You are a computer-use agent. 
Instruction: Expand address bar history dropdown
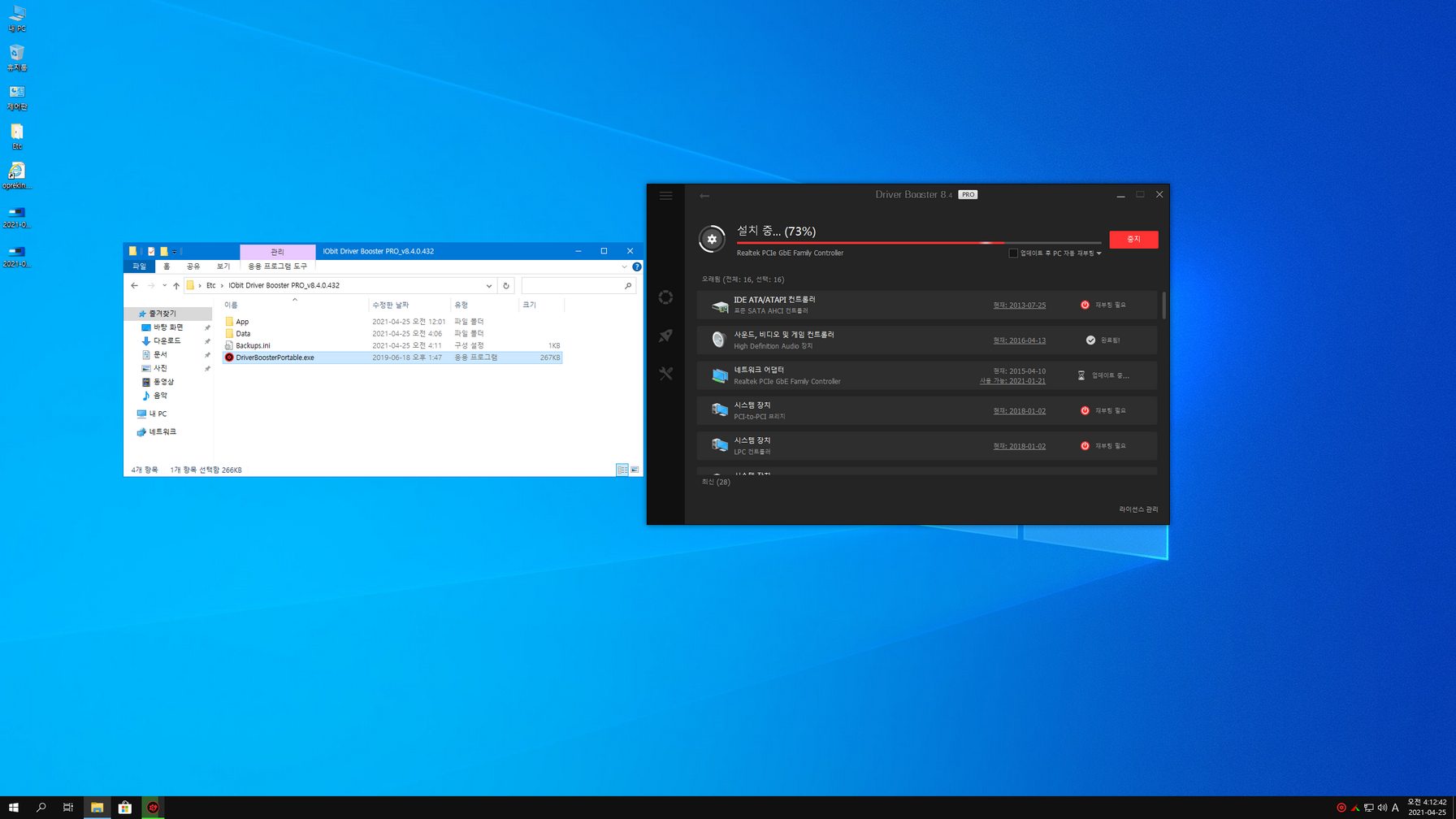click(489, 286)
